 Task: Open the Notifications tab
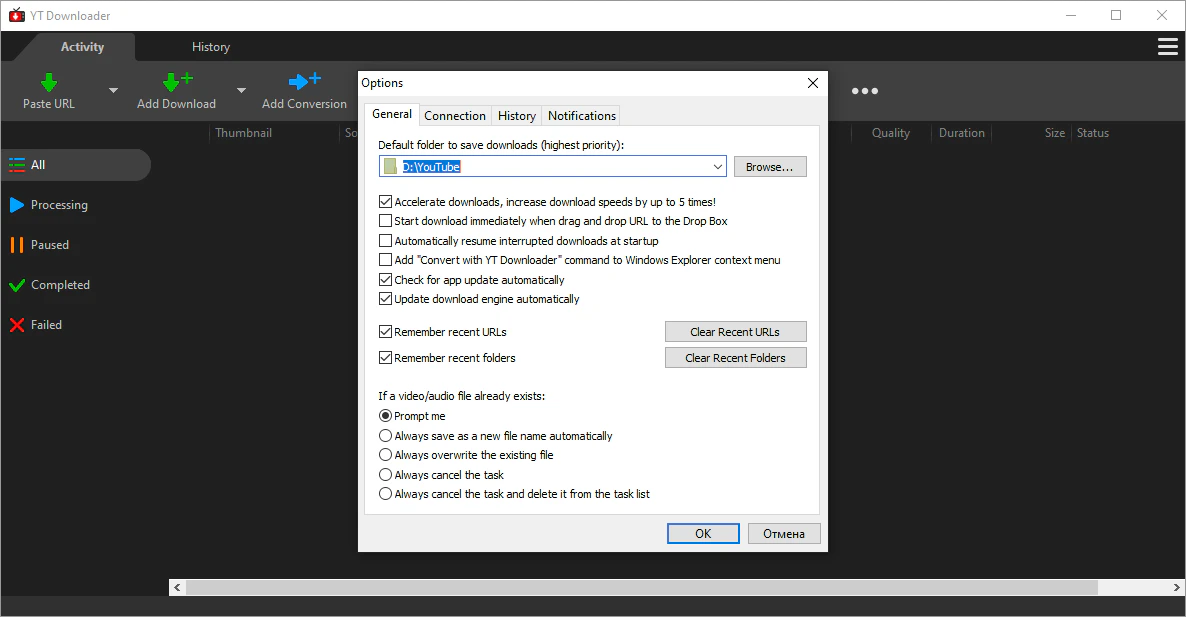tap(581, 115)
